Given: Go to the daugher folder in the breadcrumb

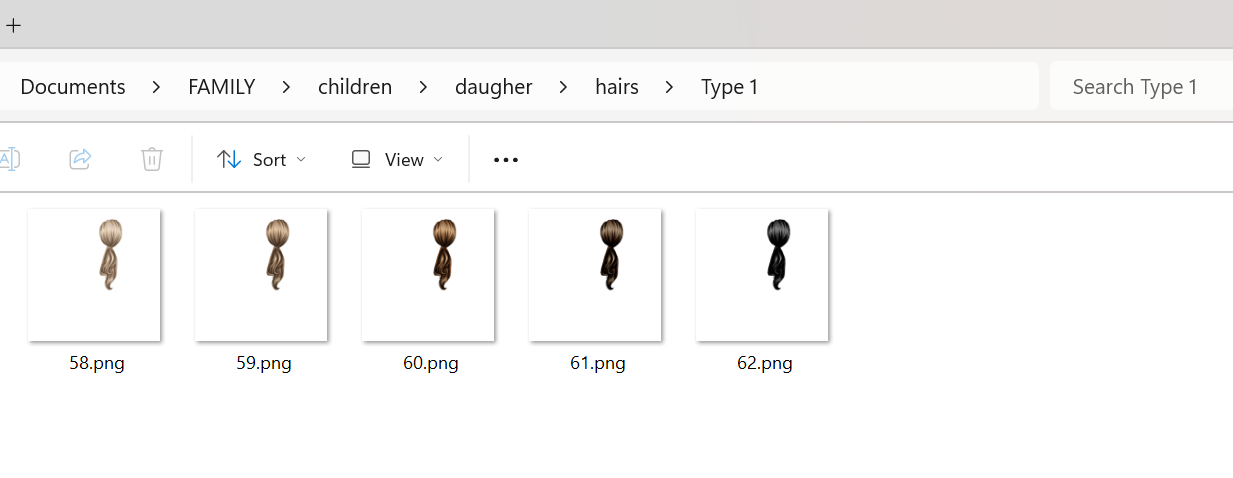Looking at the screenshot, I should (494, 87).
